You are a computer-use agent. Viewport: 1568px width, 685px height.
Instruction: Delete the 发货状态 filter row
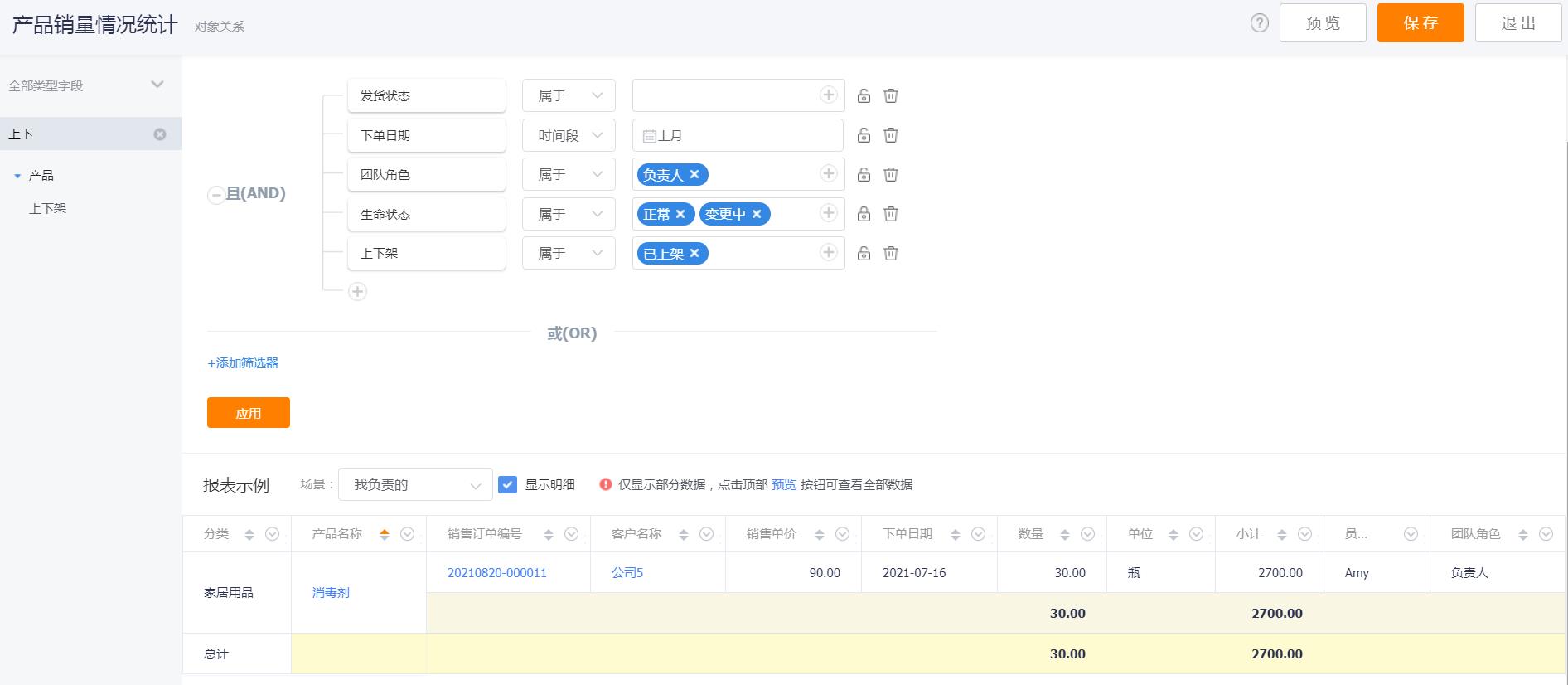point(891,95)
